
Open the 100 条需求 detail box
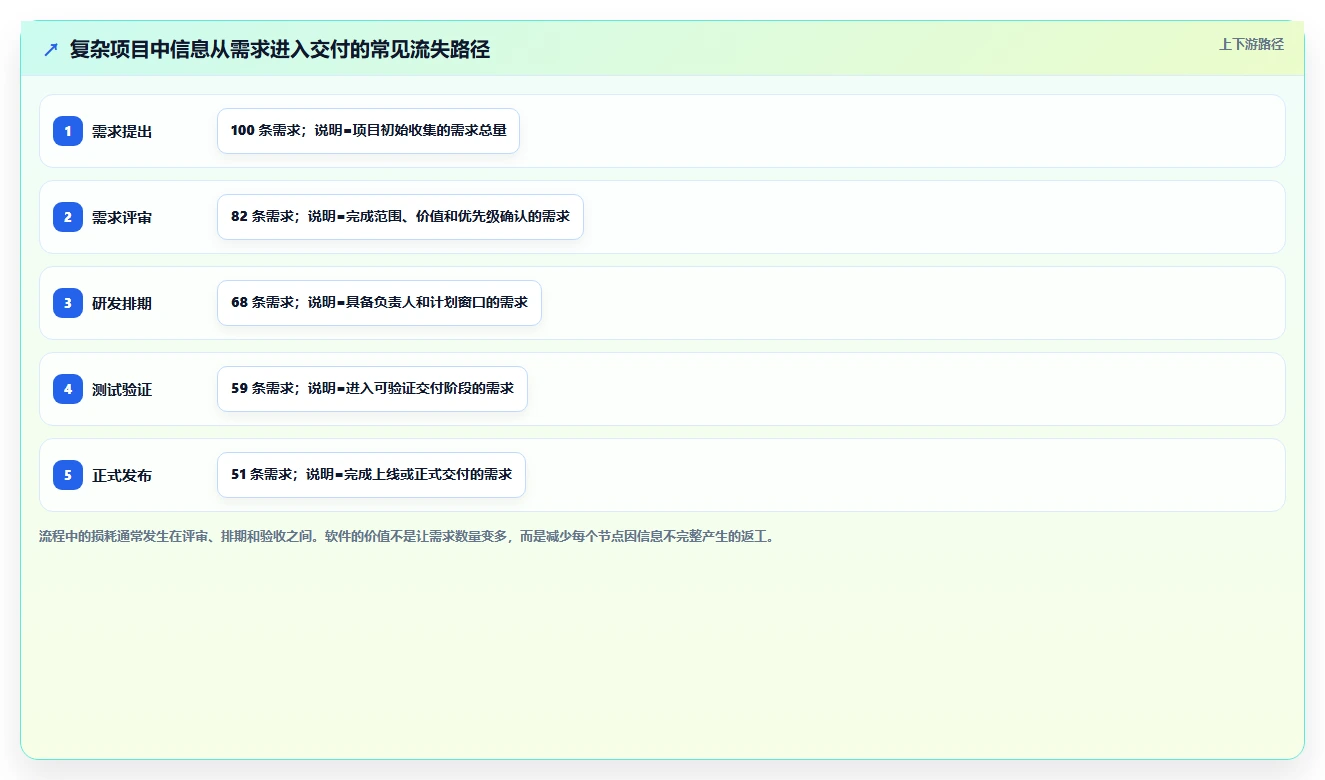[368, 131]
